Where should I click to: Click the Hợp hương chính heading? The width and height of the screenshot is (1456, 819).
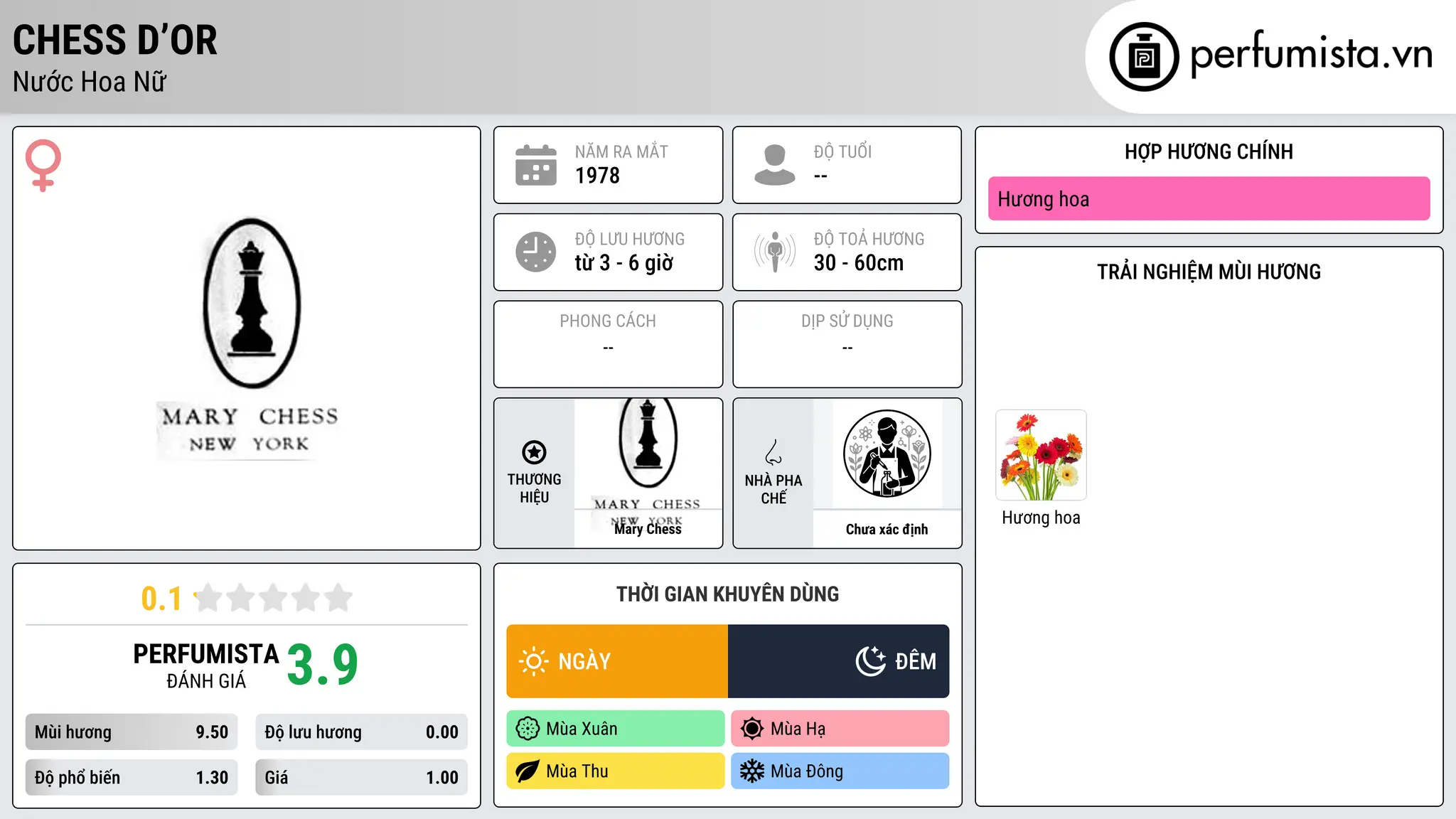tap(1209, 151)
